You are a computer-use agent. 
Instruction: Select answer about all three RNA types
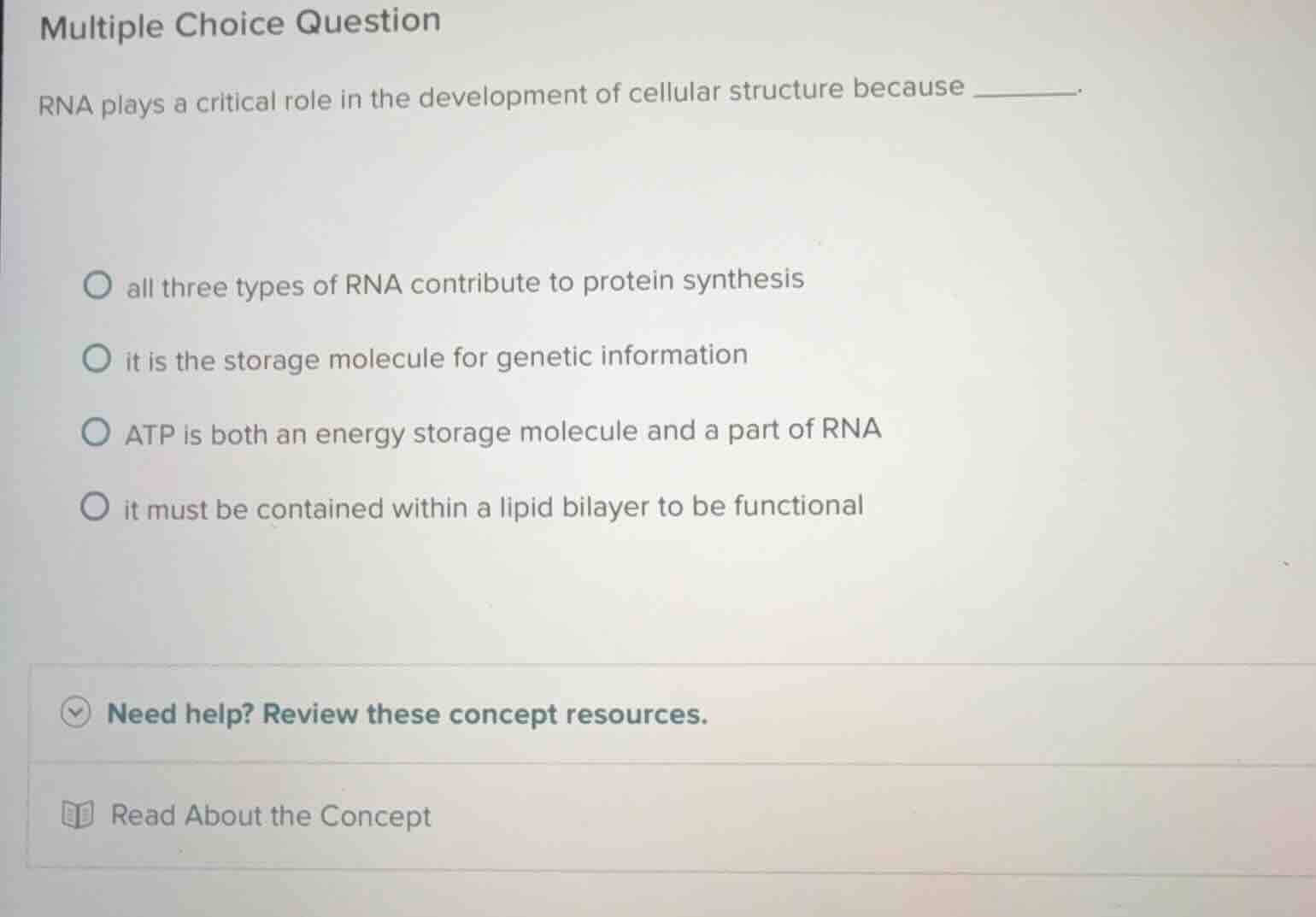point(97,284)
